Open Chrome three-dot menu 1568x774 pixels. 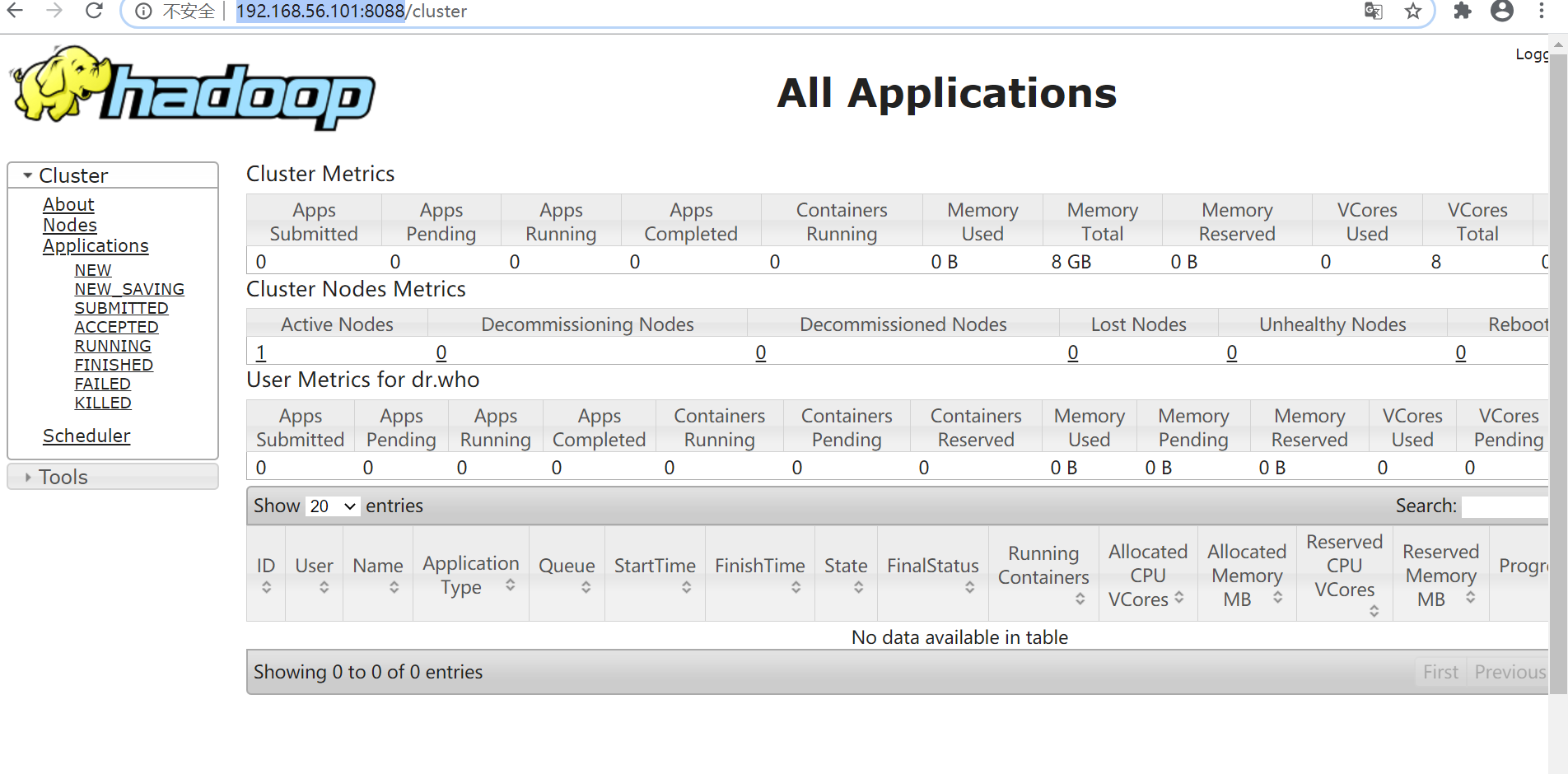click(1542, 11)
